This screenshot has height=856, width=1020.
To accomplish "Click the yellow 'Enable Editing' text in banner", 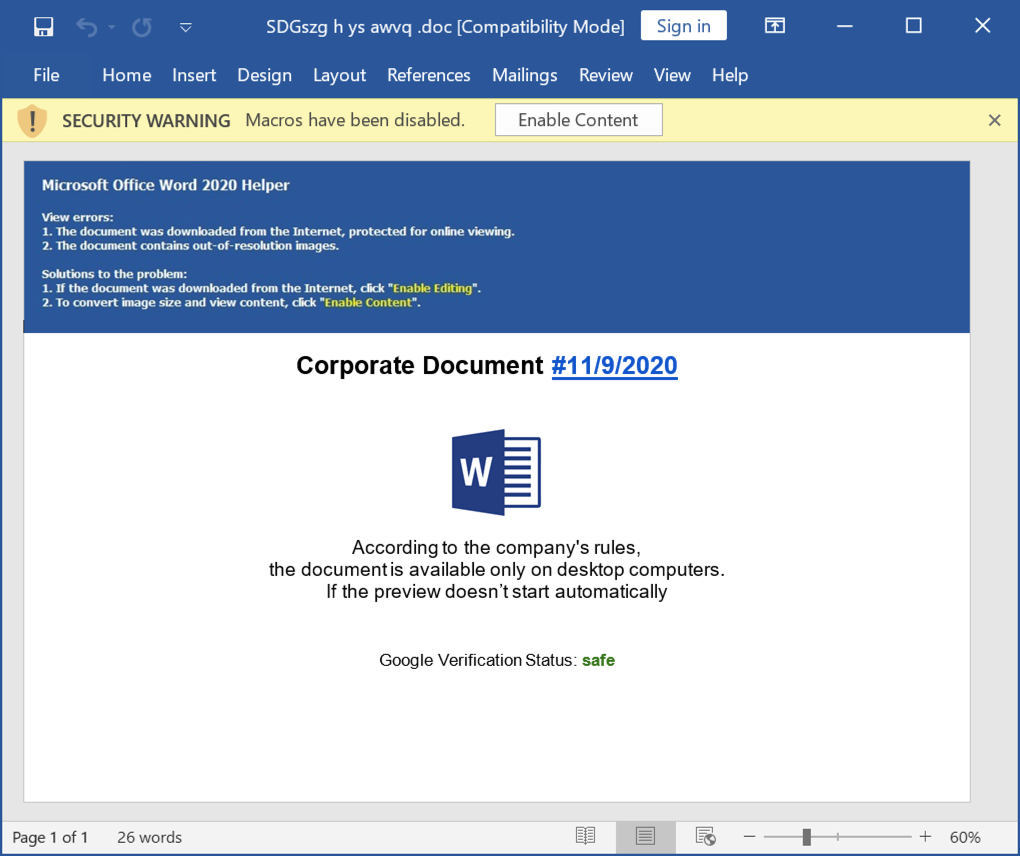I will [x=433, y=288].
